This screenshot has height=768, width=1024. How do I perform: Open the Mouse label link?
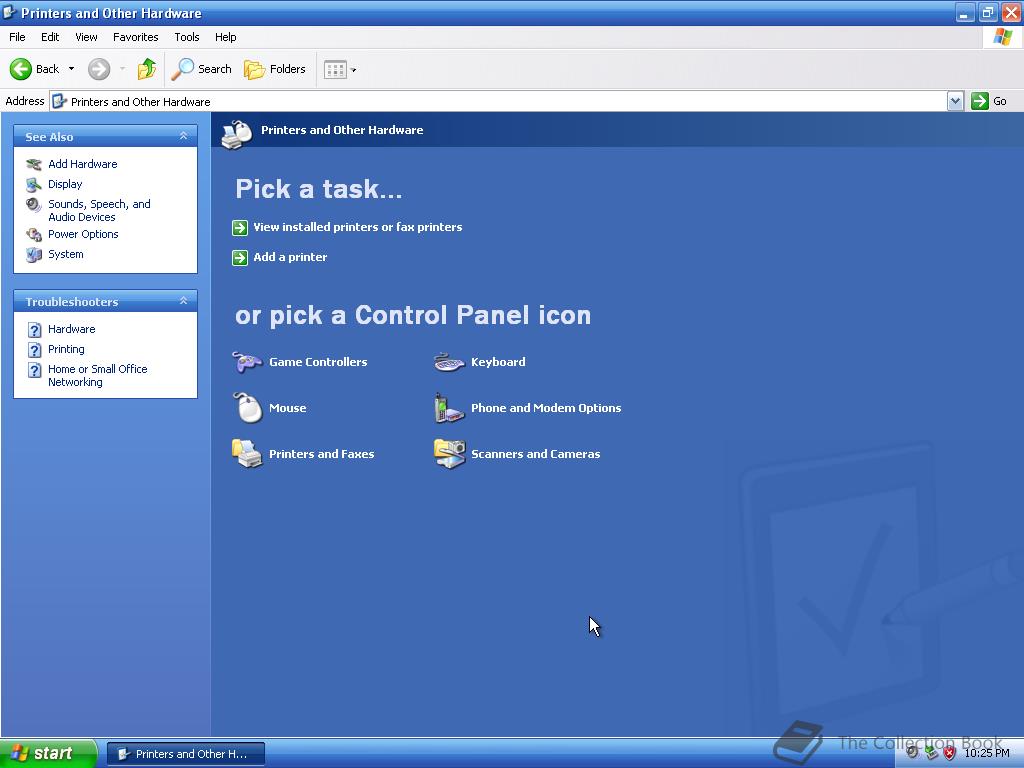coord(287,408)
